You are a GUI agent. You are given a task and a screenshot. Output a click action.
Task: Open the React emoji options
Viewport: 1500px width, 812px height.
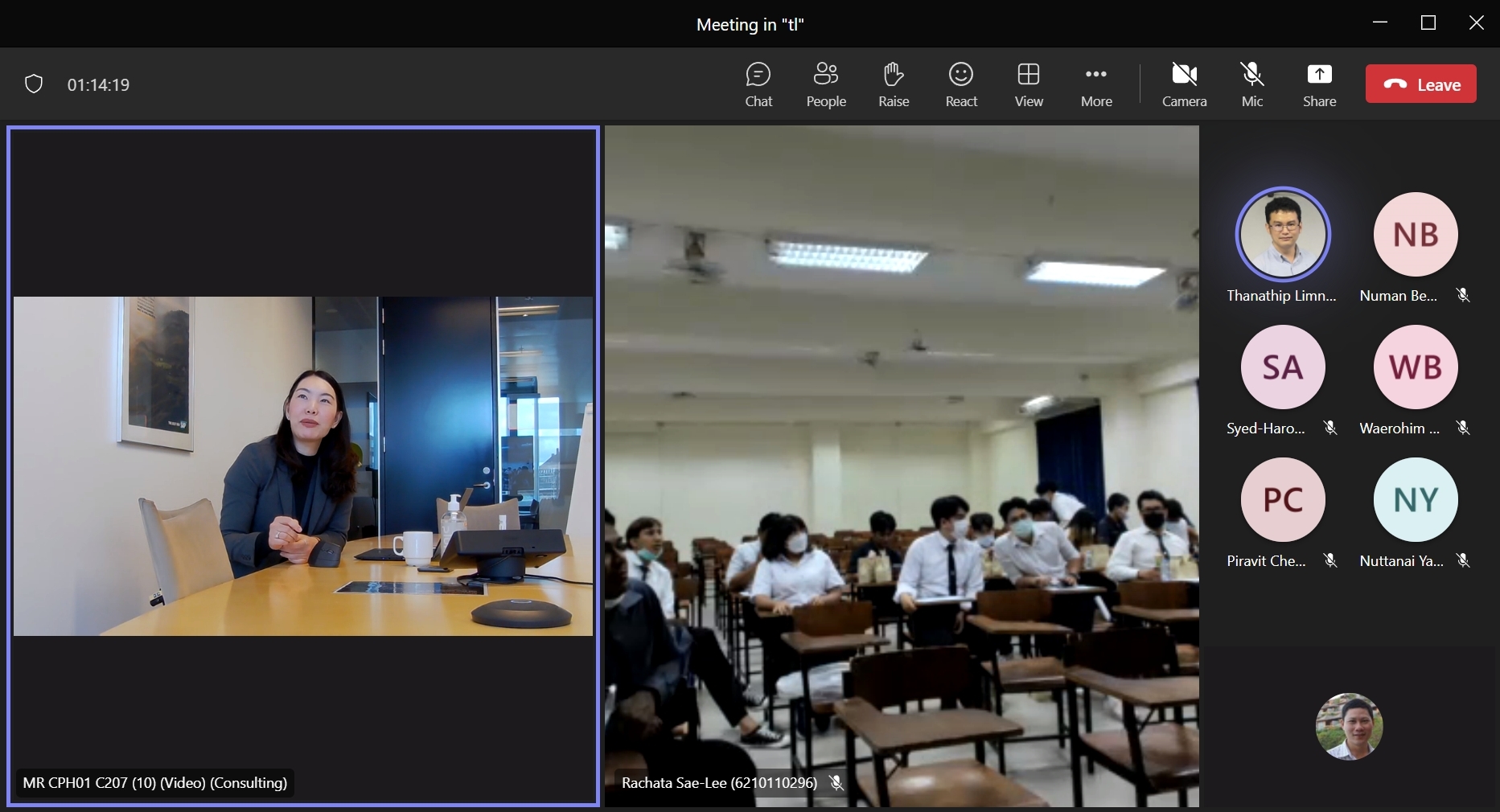[x=961, y=84]
